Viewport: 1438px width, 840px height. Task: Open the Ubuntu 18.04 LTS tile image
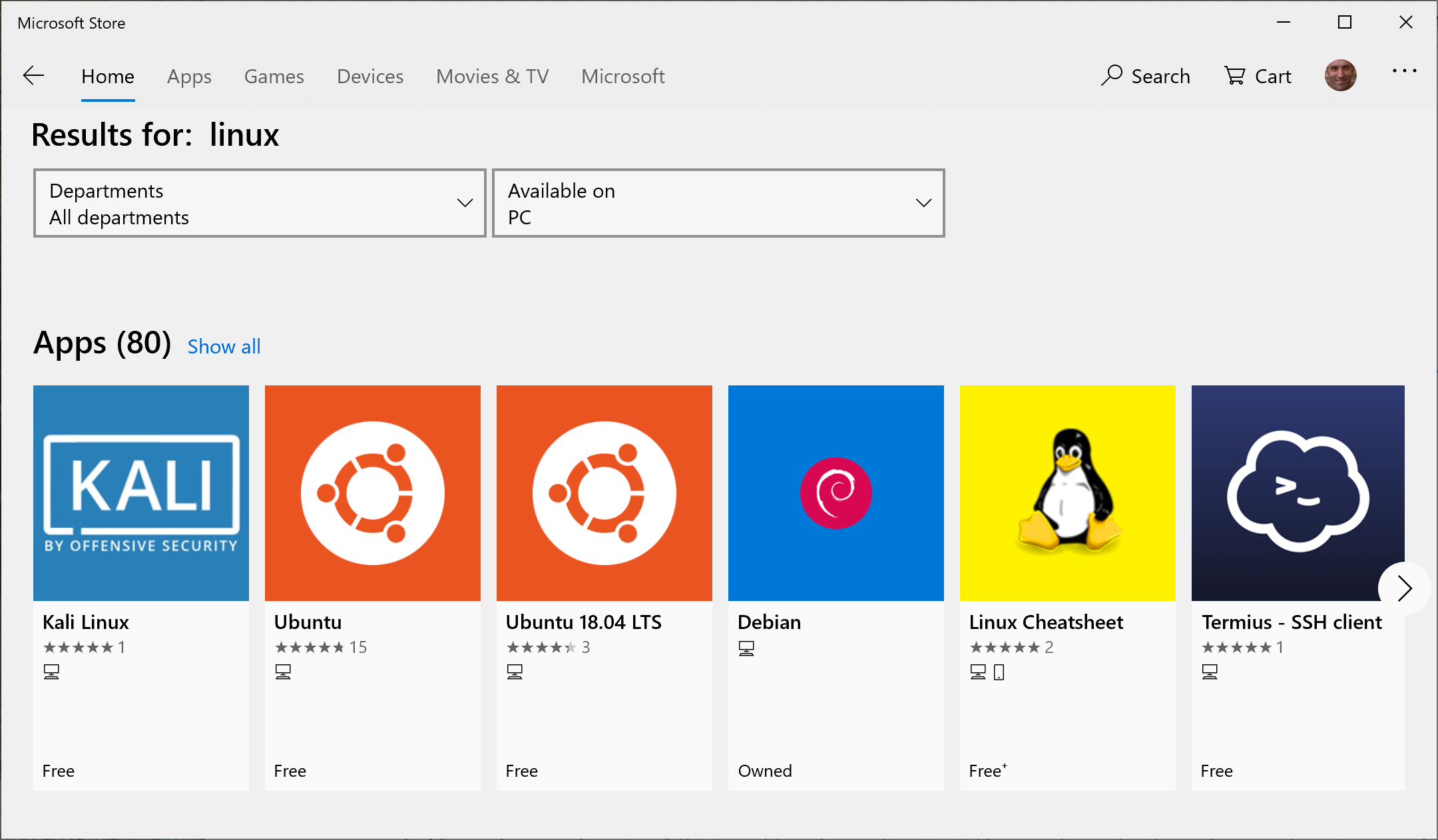coord(604,493)
